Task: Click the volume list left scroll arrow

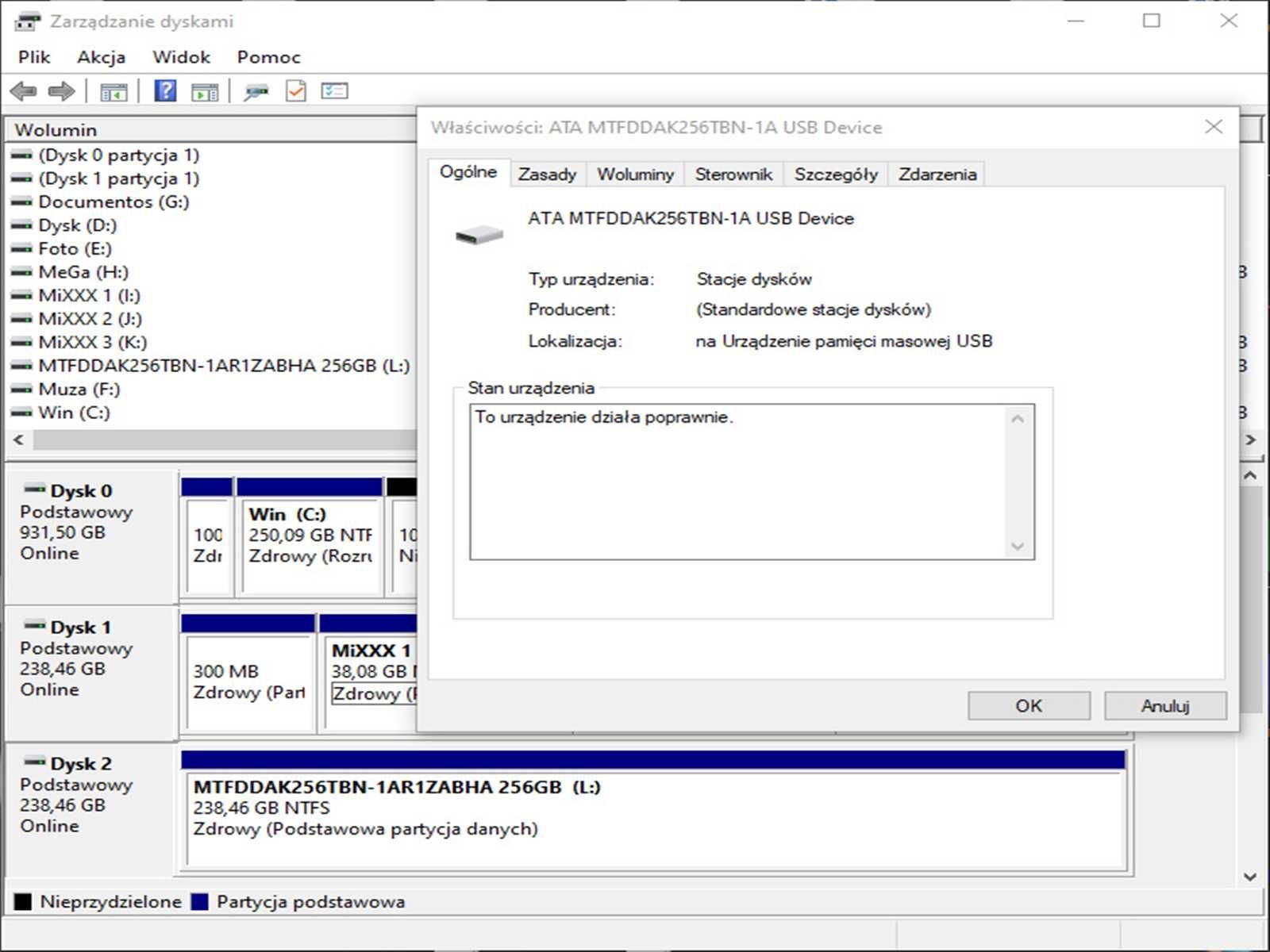Action: tap(18, 440)
